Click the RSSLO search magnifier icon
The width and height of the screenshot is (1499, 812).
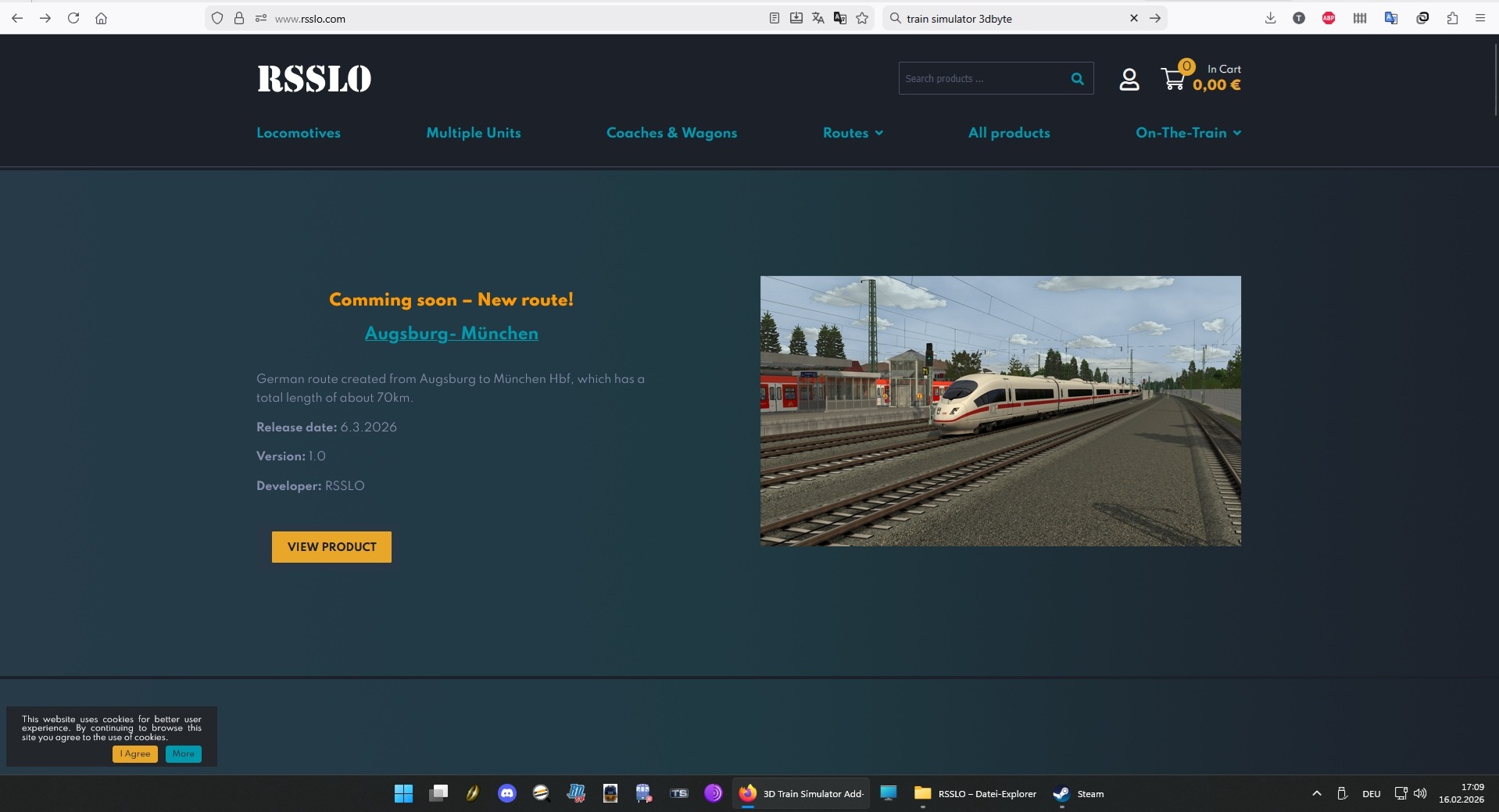point(1077,78)
